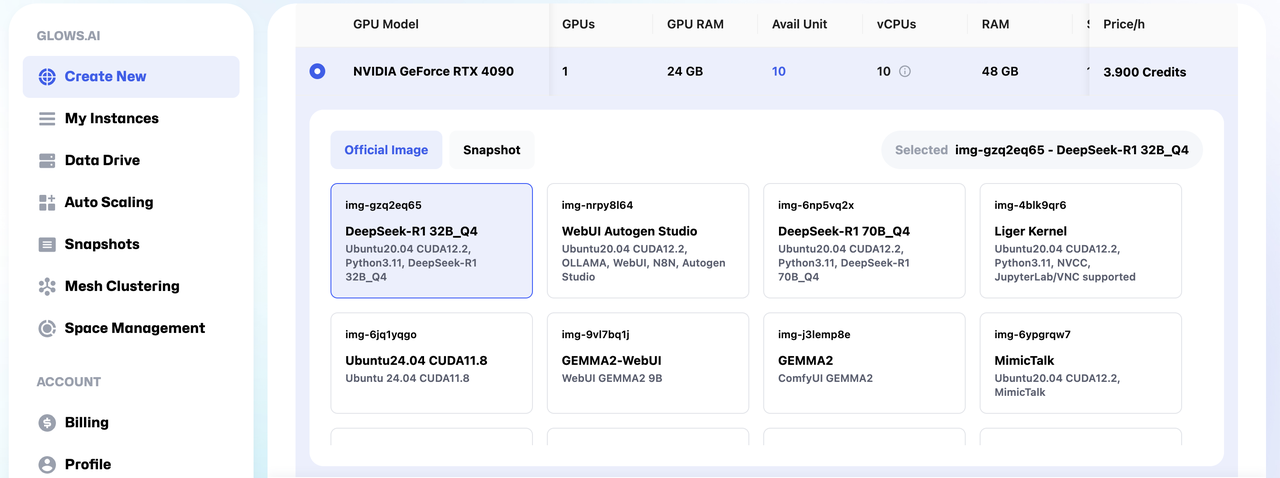Click the Snapshots sidebar icon

point(47,245)
